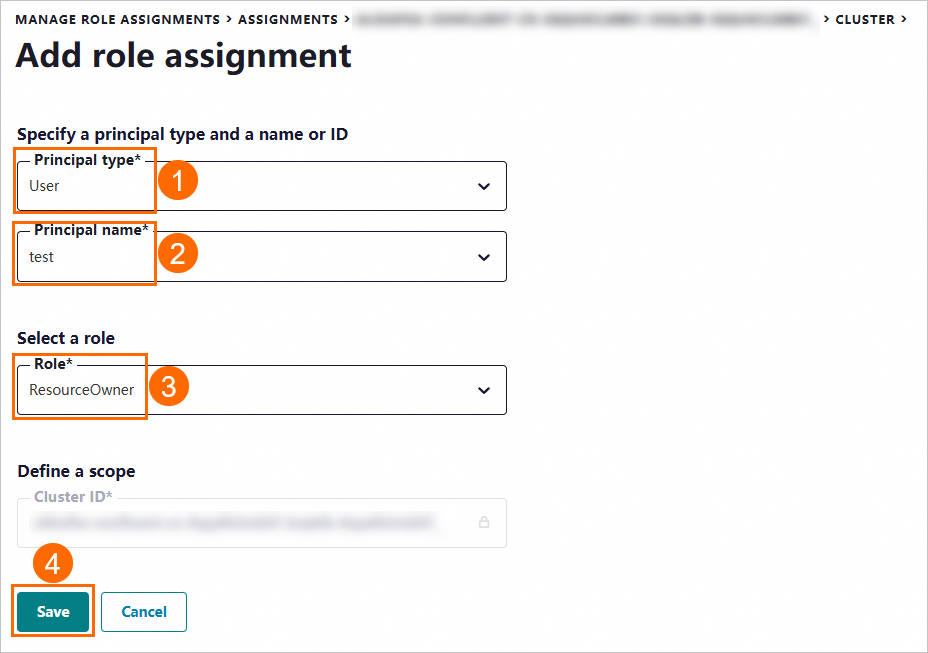
Task: Open the Cluster breadcrumb link
Action: click(x=865, y=19)
